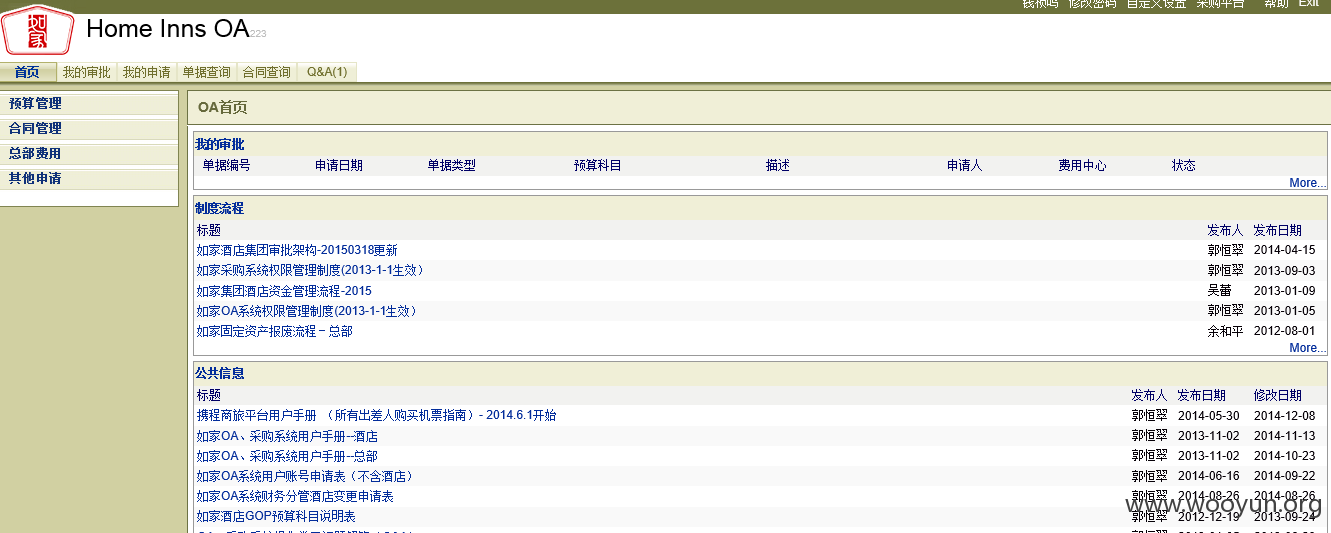
Task: Open 如家采购系统权限管理制度(2013-1-1生效)
Action: pos(310,270)
